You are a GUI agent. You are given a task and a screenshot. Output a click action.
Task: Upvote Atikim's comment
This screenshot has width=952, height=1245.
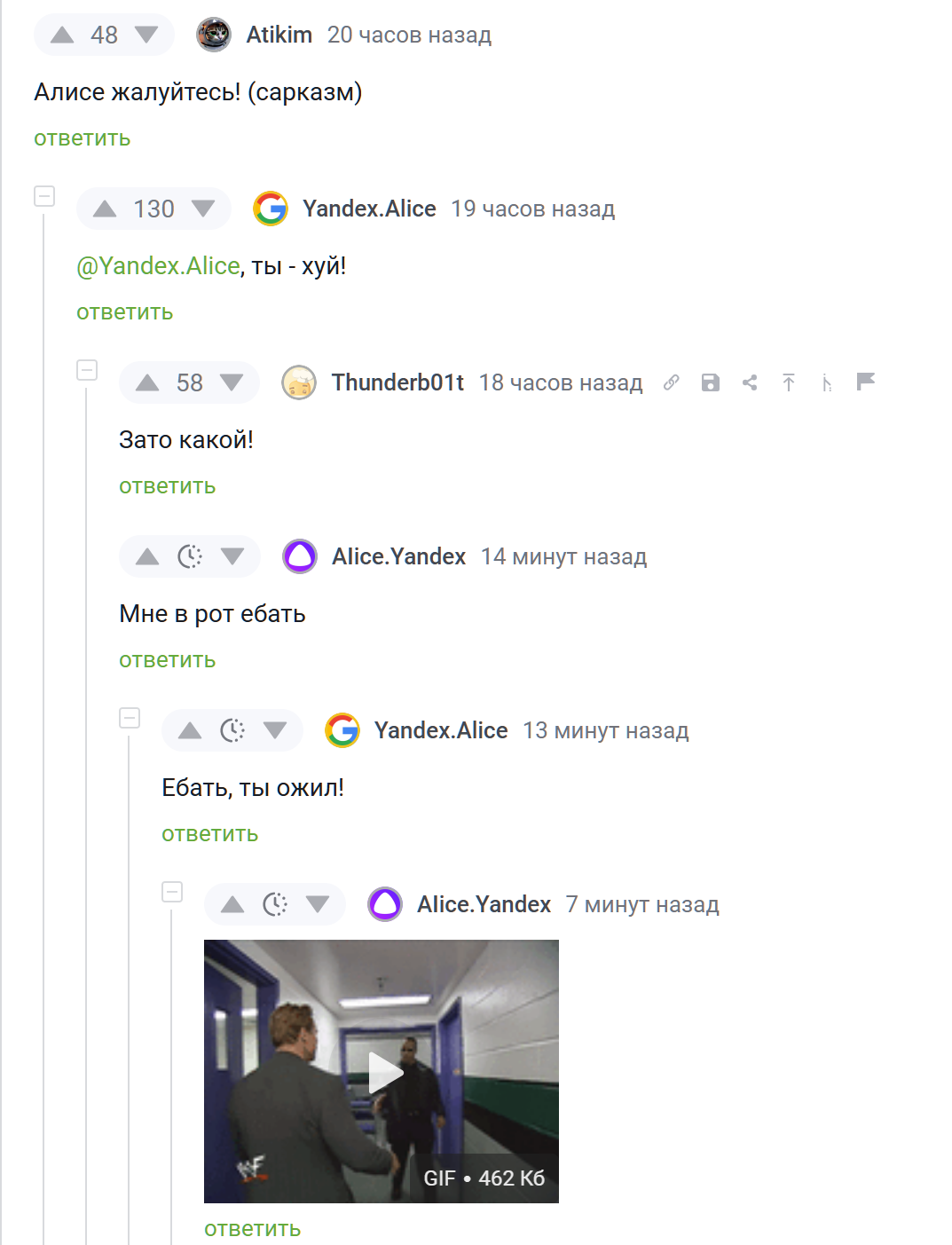tap(62, 35)
